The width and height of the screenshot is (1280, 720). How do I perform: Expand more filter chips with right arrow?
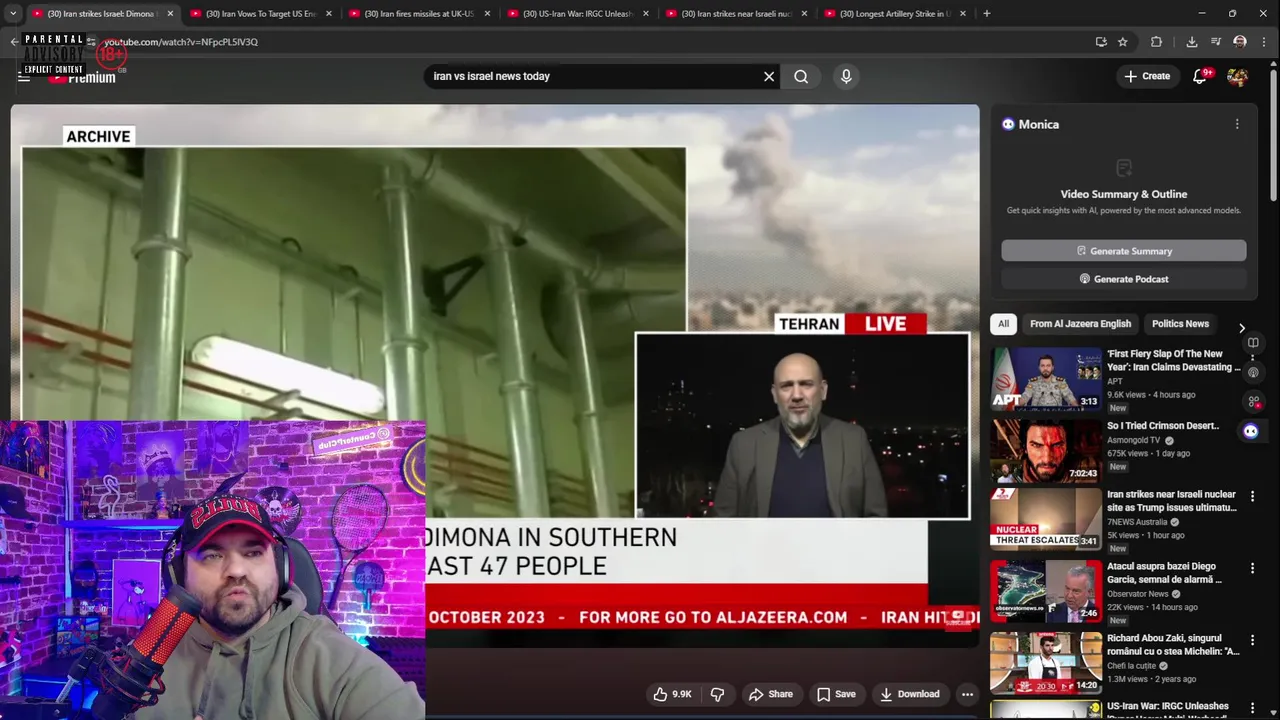click(x=1242, y=328)
